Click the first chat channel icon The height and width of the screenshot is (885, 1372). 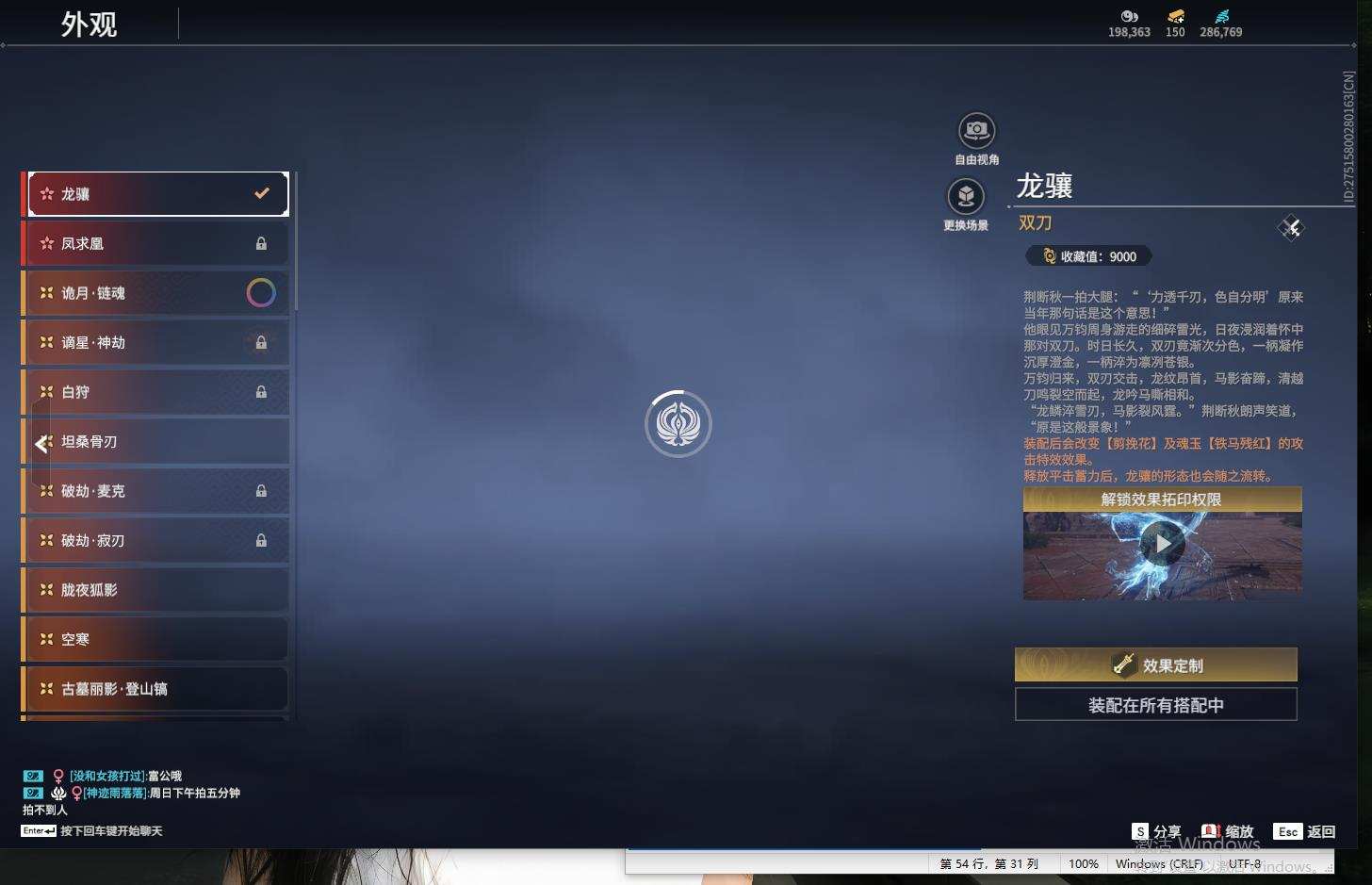click(x=33, y=776)
